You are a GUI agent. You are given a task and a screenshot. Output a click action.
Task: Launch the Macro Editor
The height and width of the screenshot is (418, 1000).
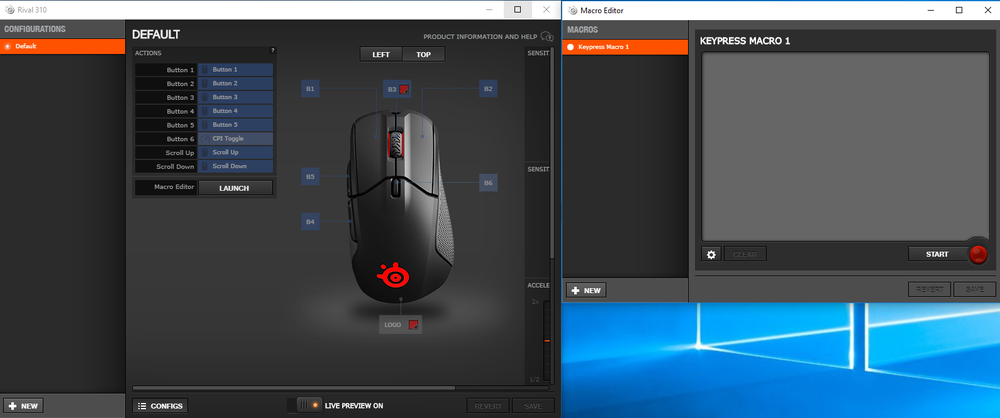[234, 188]
